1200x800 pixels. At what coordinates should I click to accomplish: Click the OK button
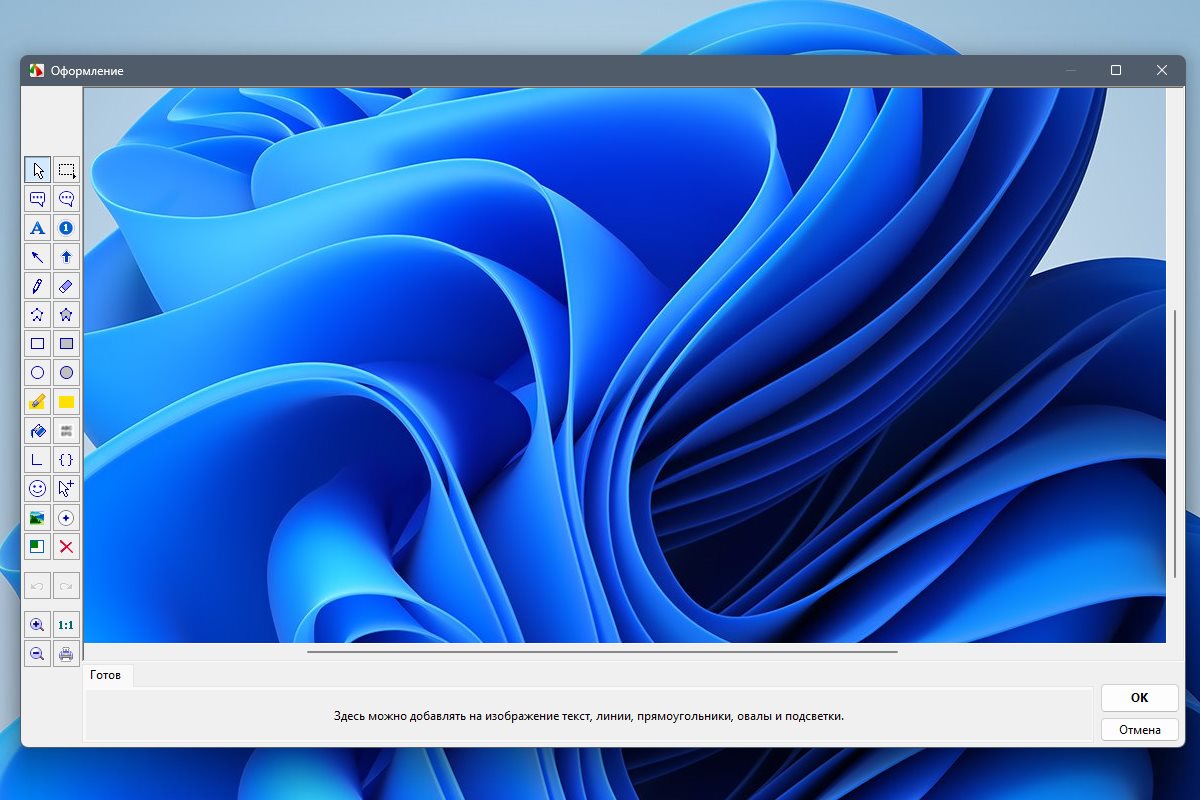tap(1139, 698)
